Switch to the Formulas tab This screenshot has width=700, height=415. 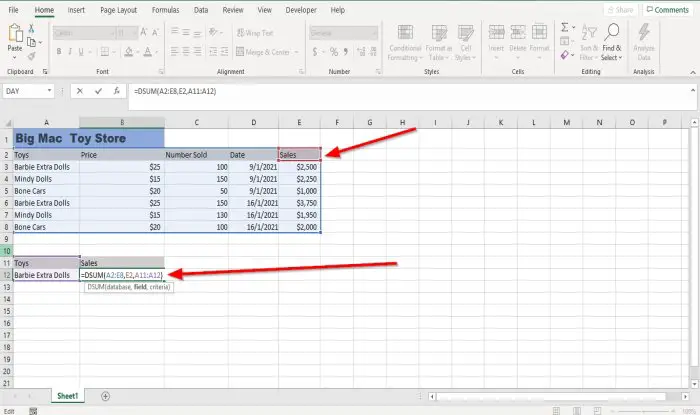coord(165,10)
